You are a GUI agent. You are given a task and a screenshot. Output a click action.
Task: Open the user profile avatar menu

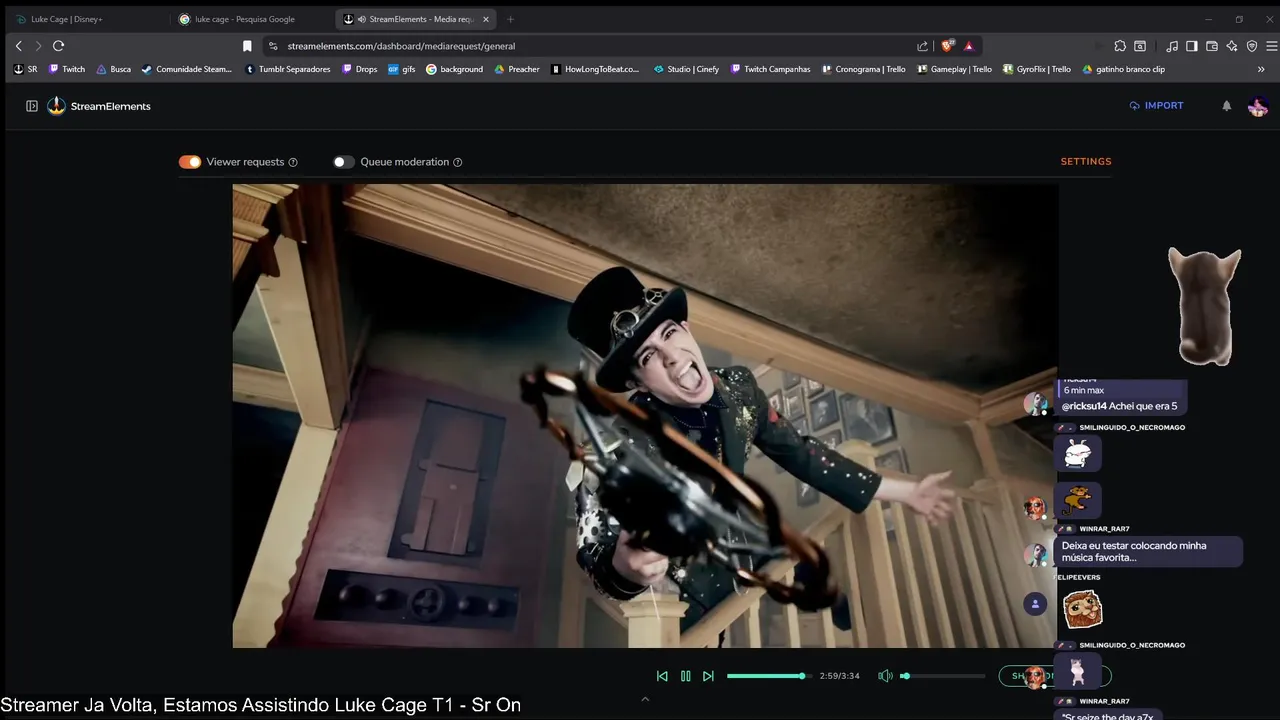click(x=1258, y=106)
